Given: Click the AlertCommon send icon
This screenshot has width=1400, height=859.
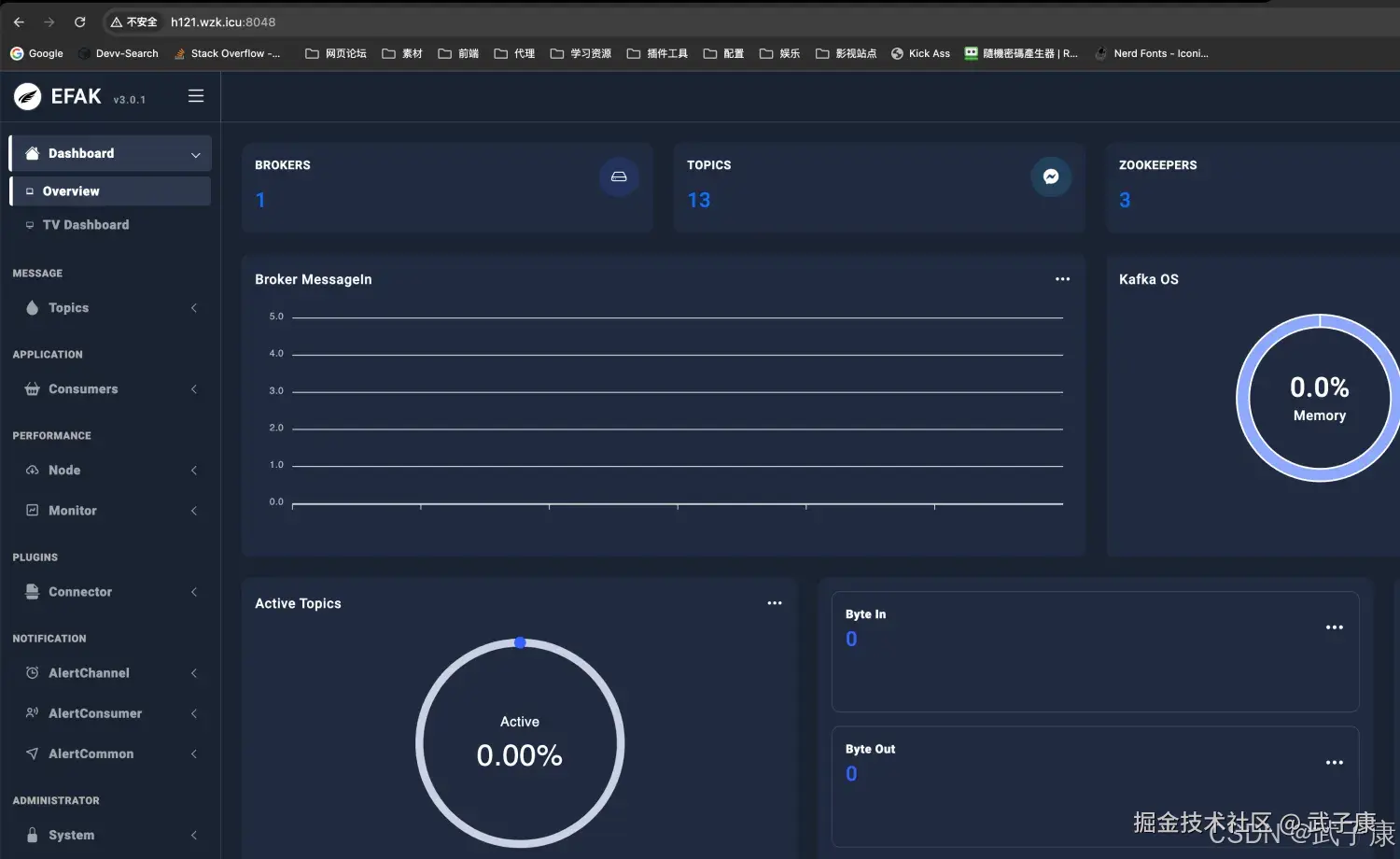Looking at the screenshot, I should tap(33, 753).
